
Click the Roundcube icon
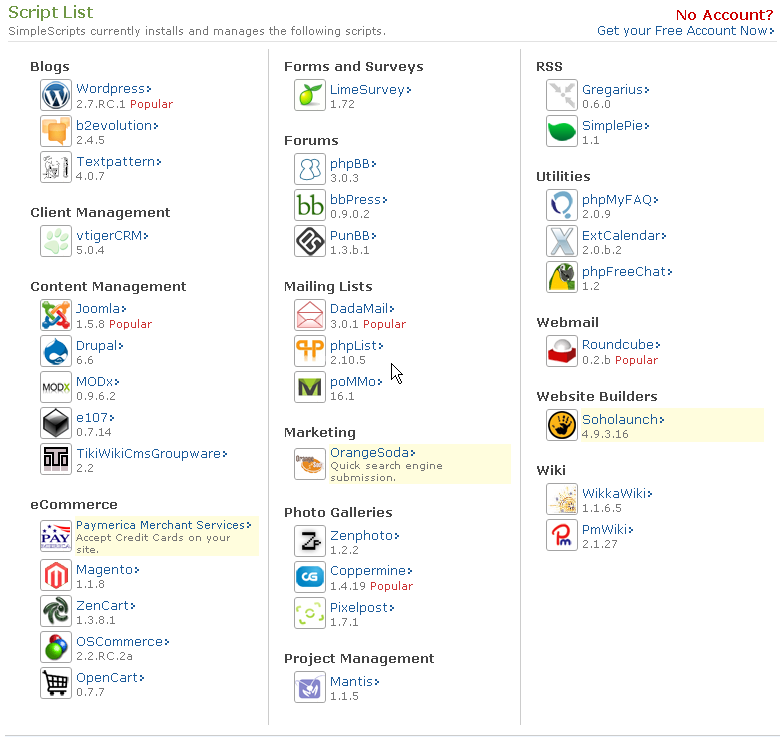pyautogui.click(x=562, y=351)
